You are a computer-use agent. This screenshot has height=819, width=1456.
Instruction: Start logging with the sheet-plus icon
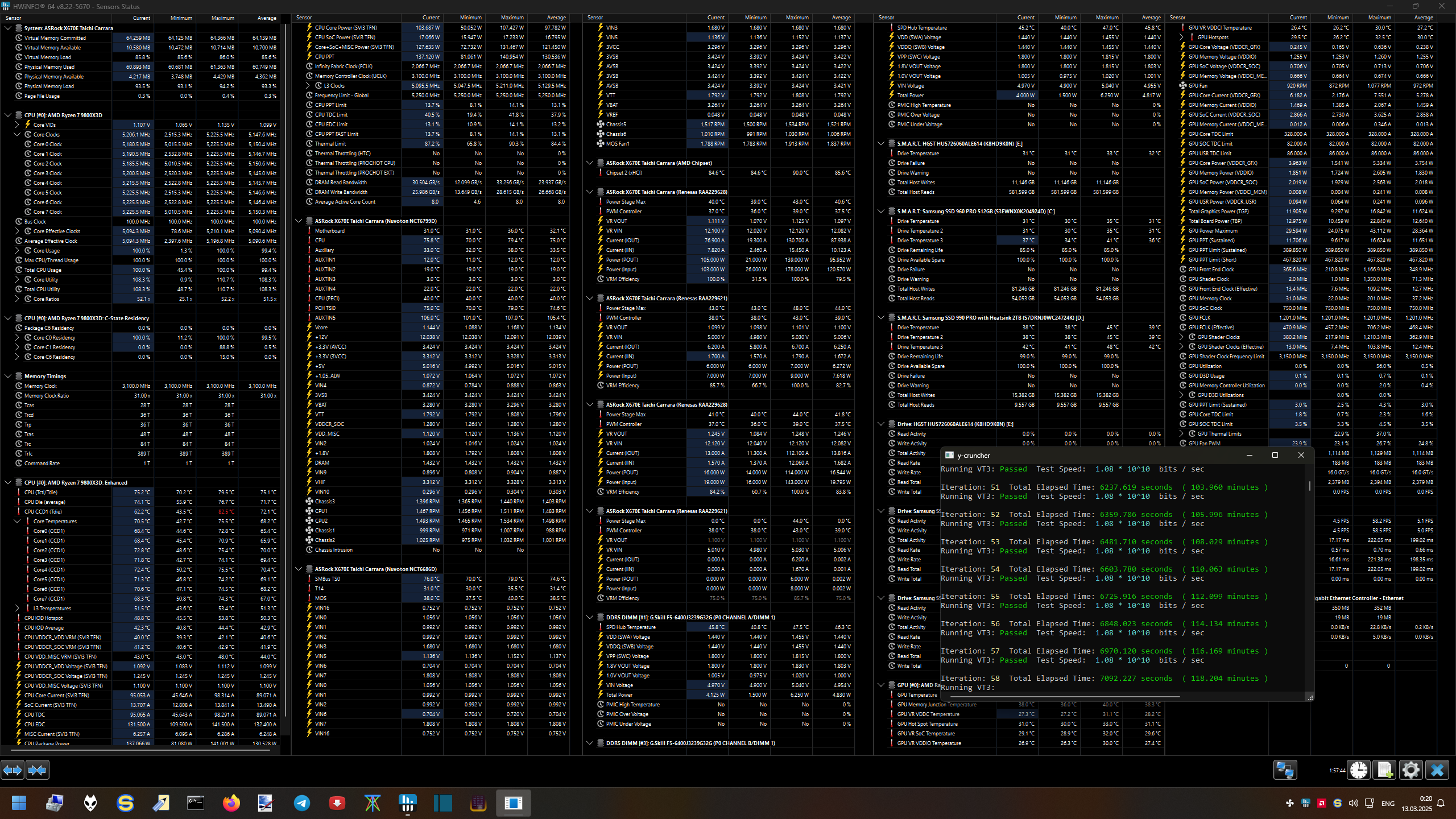[1384, 770]
